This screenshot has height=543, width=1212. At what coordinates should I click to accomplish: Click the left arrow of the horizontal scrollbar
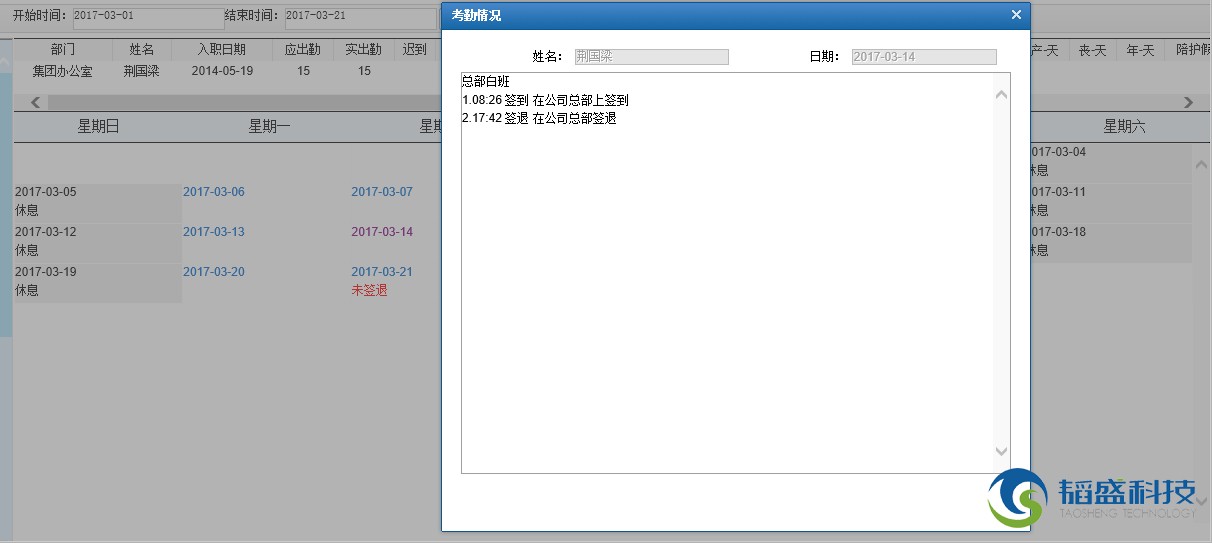(36, 102)
